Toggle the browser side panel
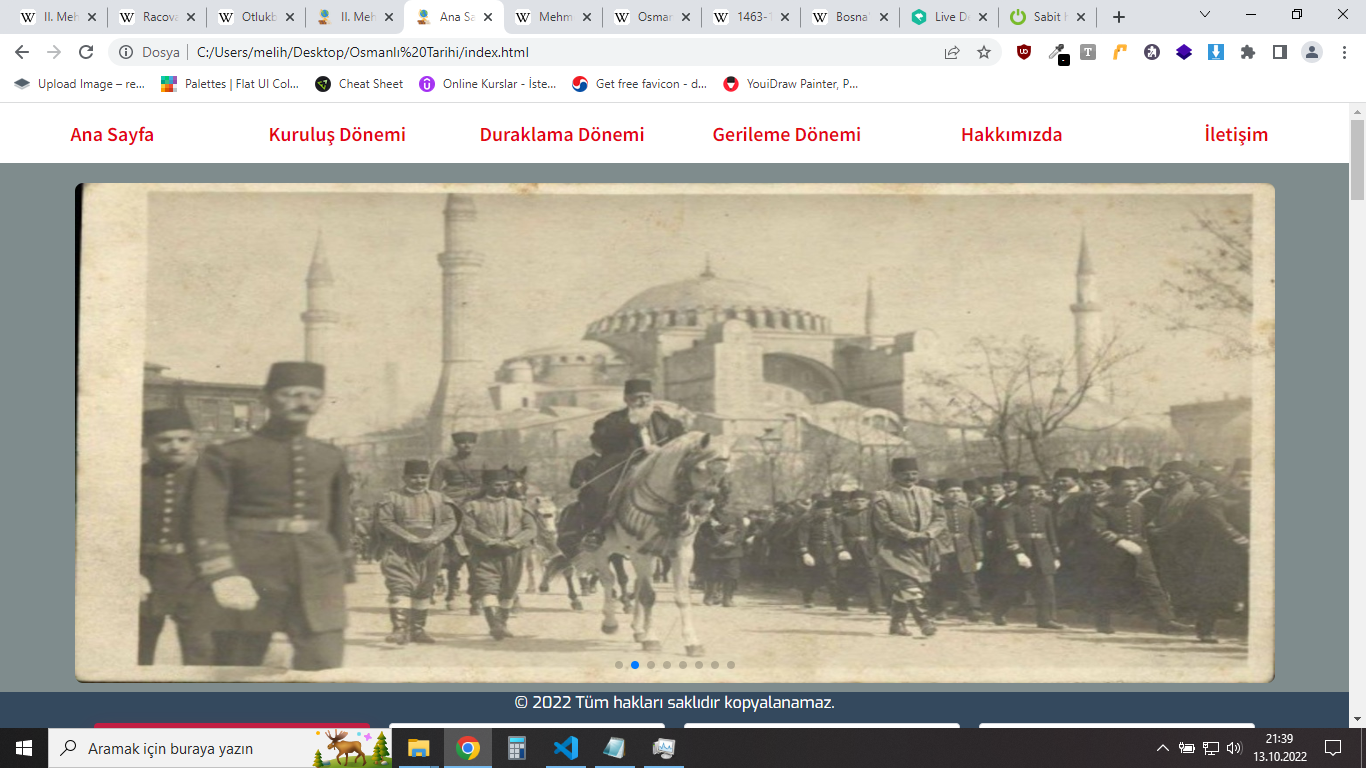The image size is (1366, 768). coord(1280,52)
